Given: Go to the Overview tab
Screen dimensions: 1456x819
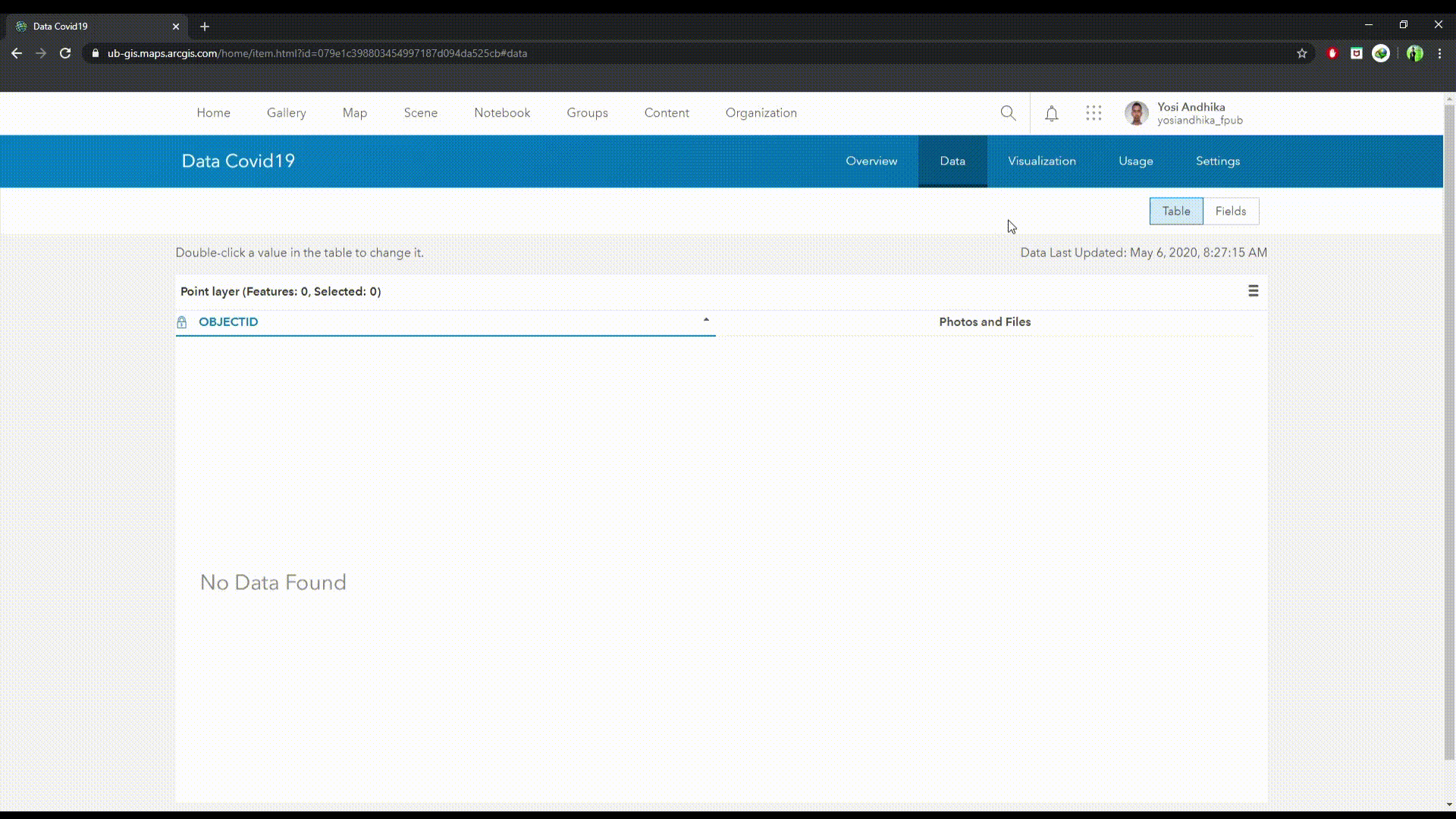Looking at the screenshot, I should click(x=871, y=161).
